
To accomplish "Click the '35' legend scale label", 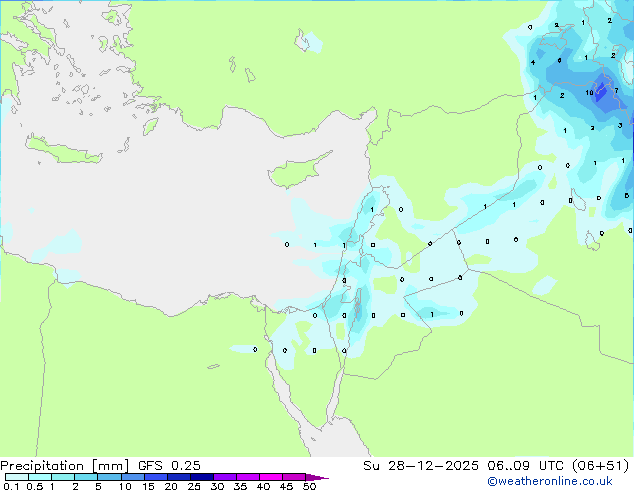I will tap(240, 486).
